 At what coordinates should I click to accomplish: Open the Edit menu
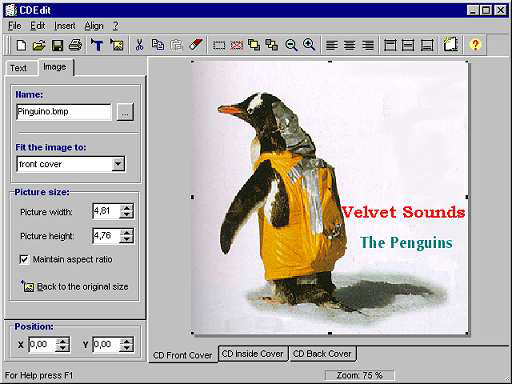click(x=38, y=26)
